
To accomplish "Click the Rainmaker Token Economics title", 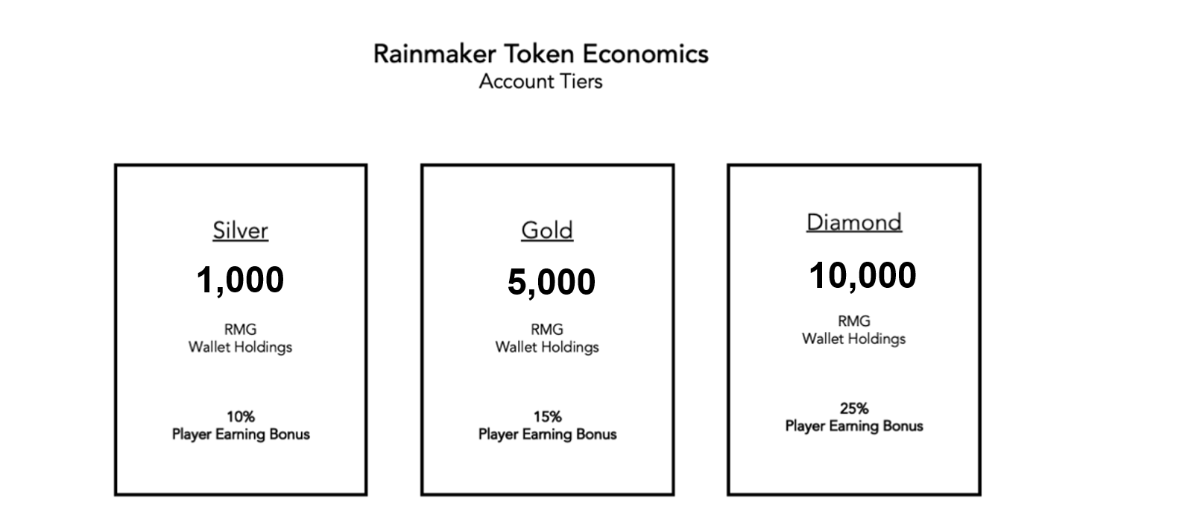I will point(540,54).
